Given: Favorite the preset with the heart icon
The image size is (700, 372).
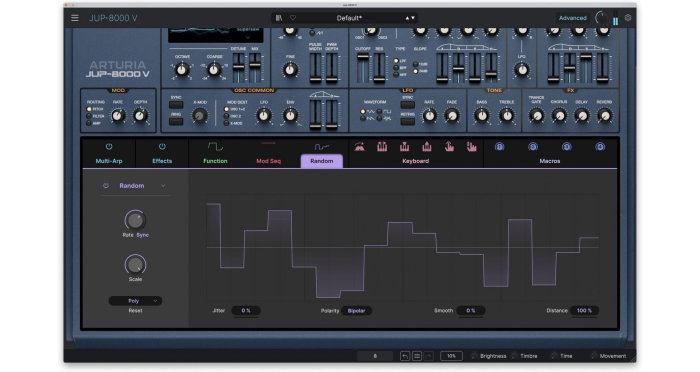Looking at the screenshot, I should [x=293, y=18].
